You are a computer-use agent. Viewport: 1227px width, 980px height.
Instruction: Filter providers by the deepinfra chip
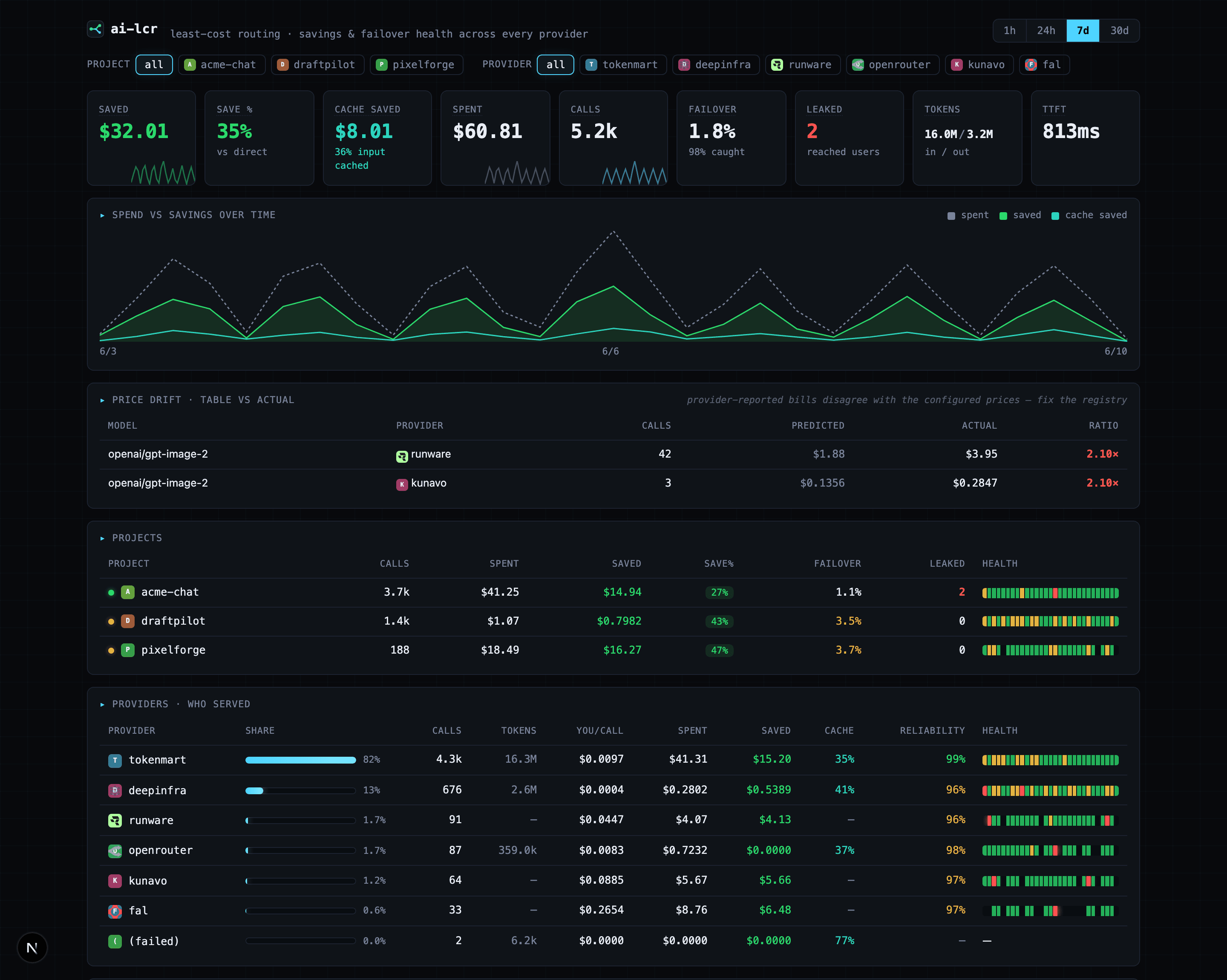coord(716,65)
